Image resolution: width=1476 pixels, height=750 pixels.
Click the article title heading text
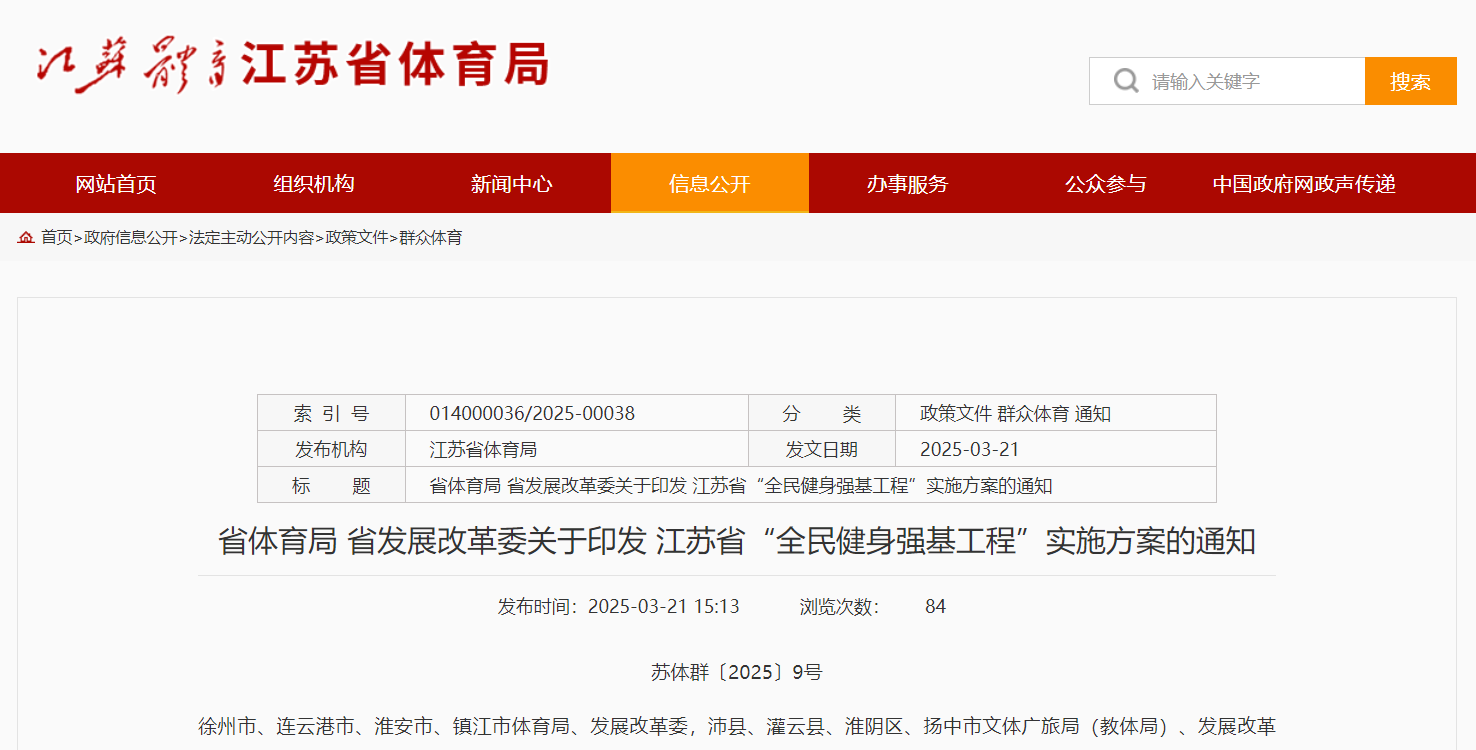(x=736, y=542)
